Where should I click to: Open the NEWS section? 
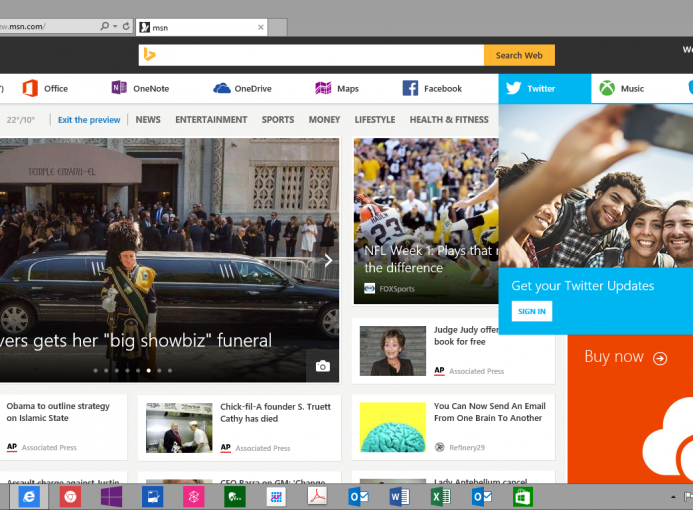tap(148, 120)
